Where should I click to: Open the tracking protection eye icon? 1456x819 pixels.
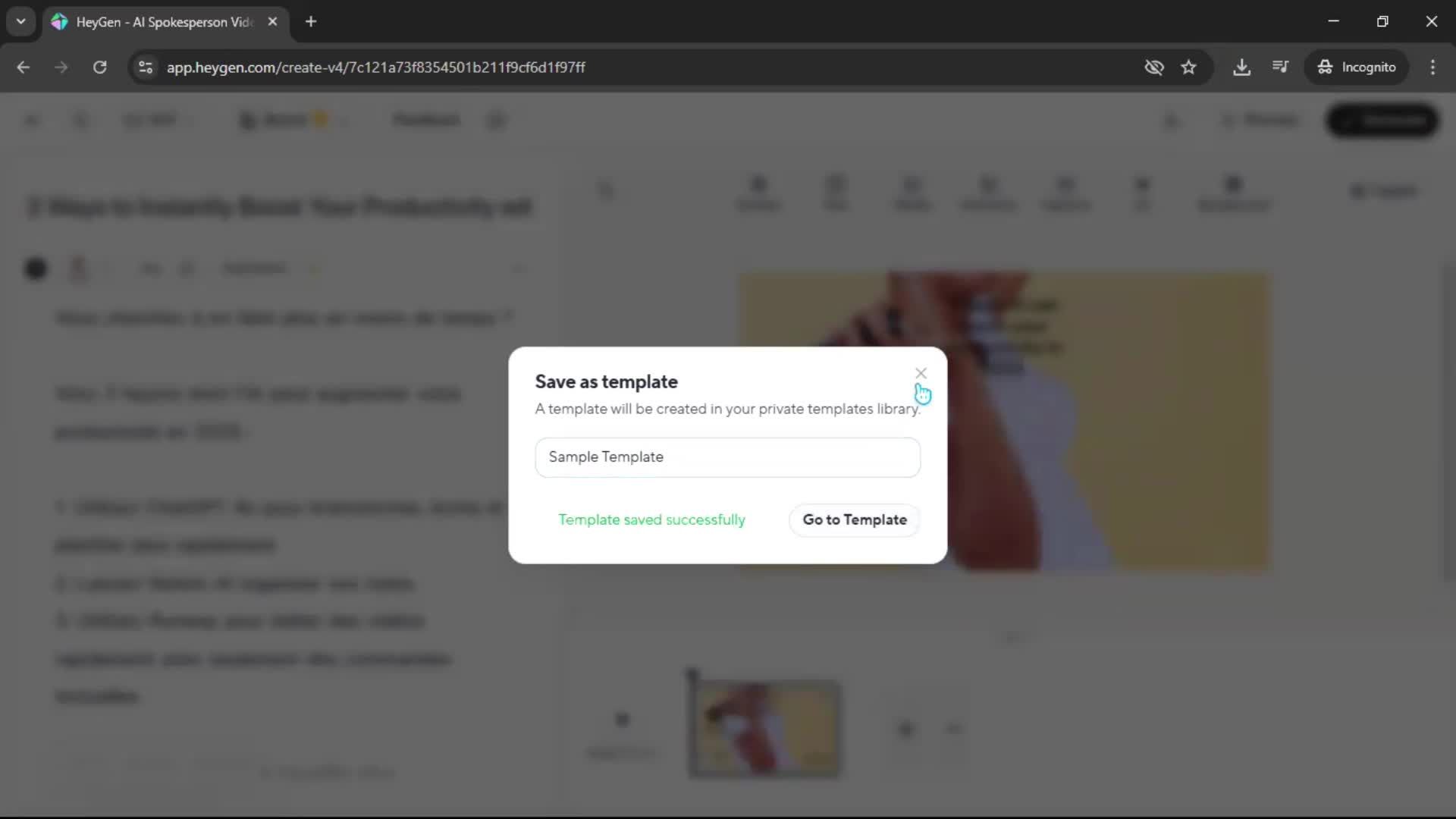coord(1153,67)
